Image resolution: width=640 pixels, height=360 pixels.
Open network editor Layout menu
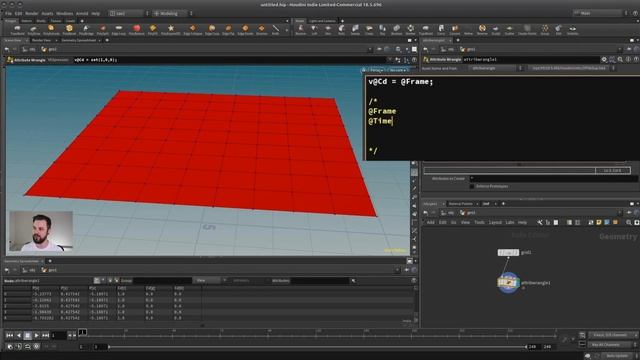(x=495, y=222)
